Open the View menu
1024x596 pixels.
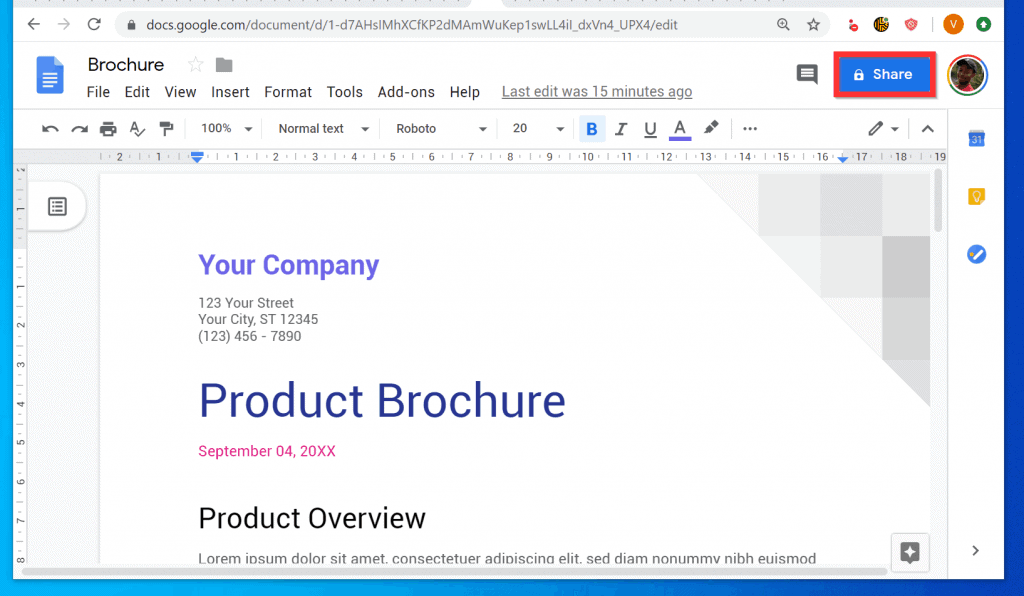pyautogui.click(x=180, y=92)
